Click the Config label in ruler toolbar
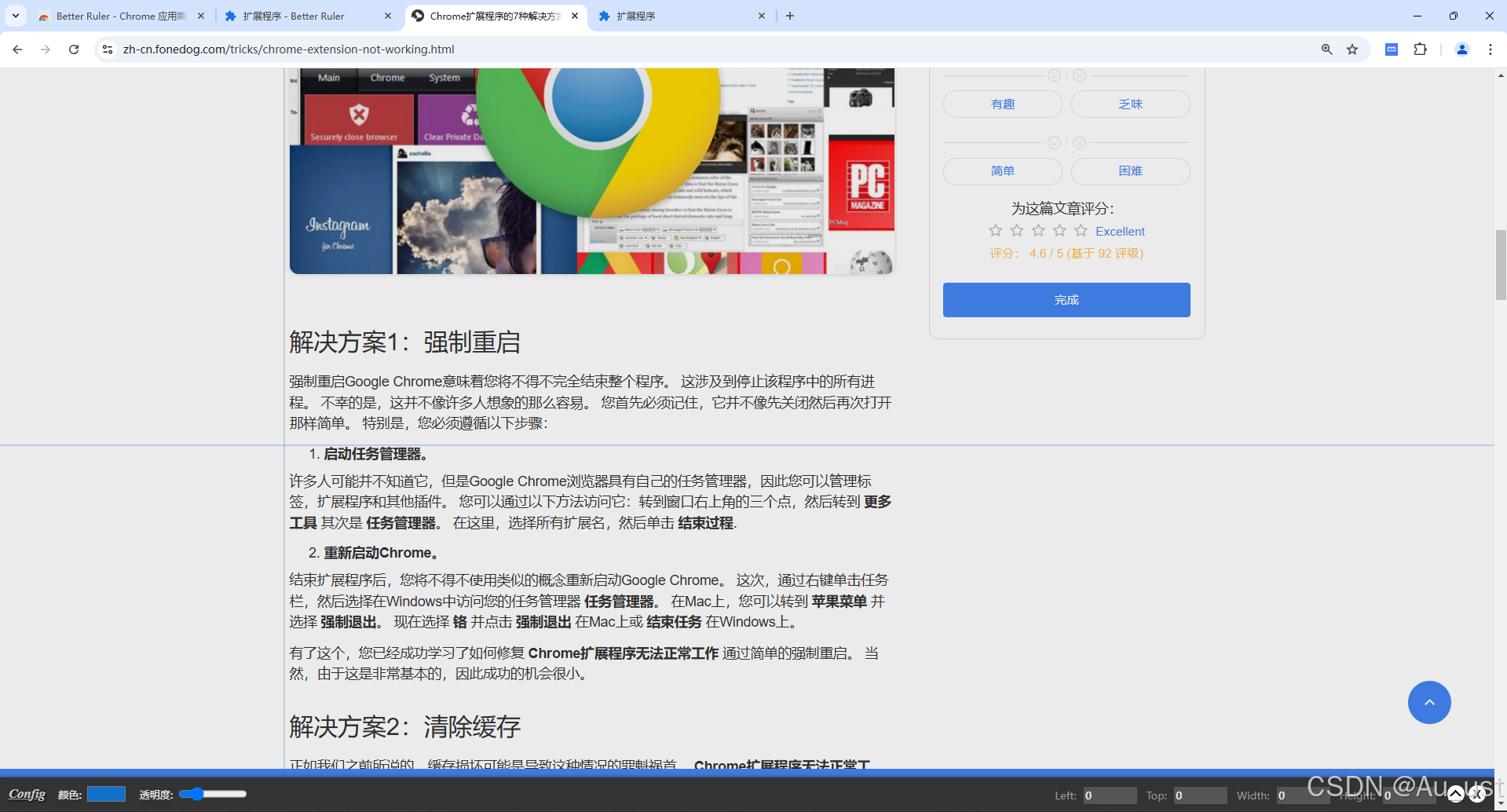 pyautogui.click(x=27, y=794)
